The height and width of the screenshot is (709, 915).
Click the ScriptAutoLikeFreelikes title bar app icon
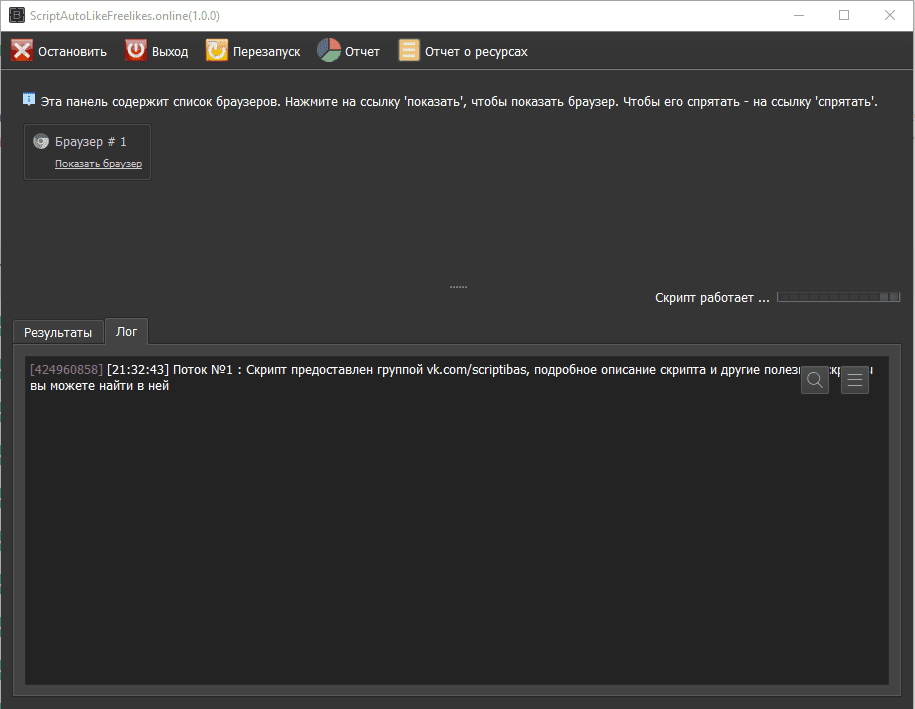pos(16,16)
